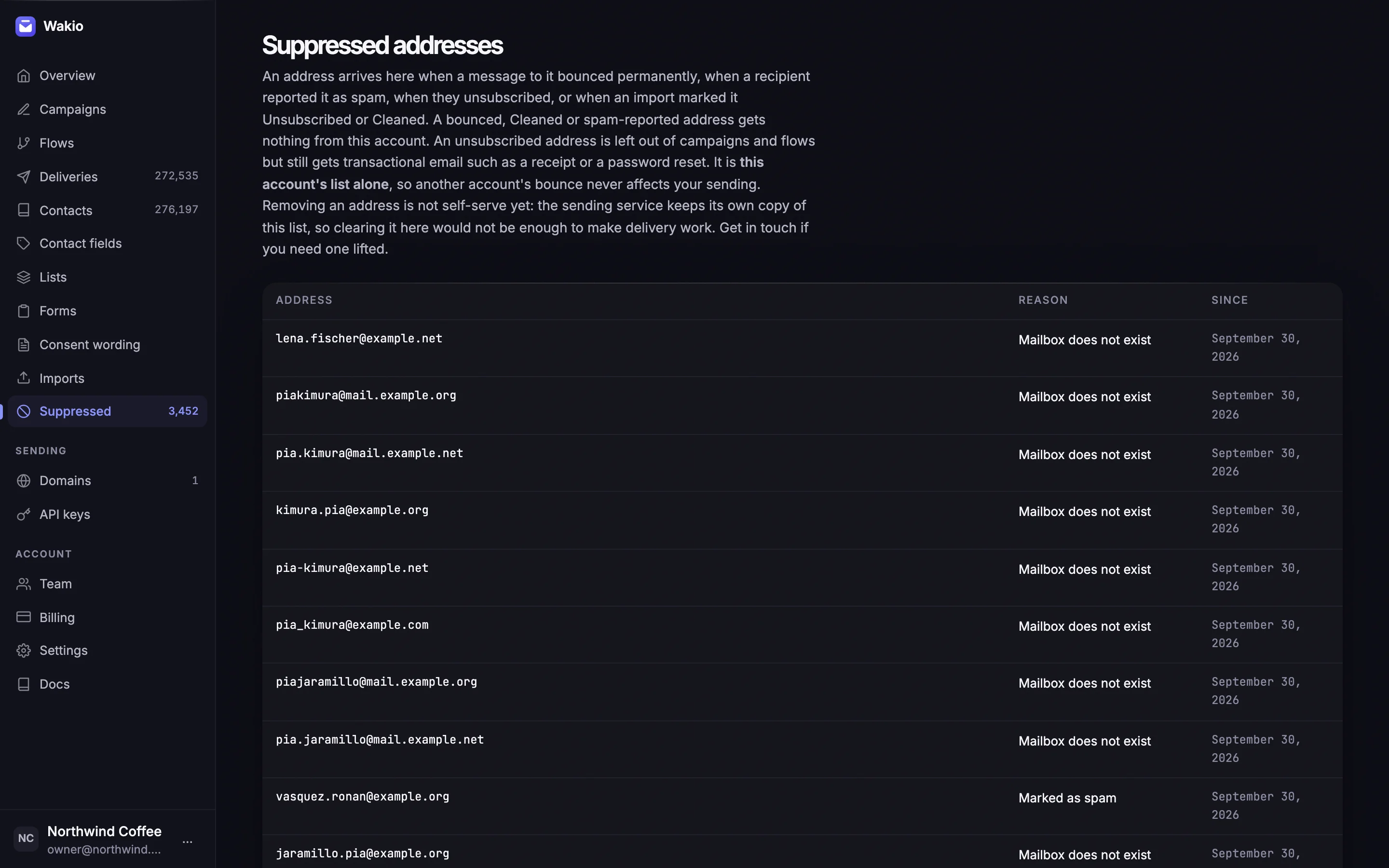Click the Docs book icon

(24, 684)
